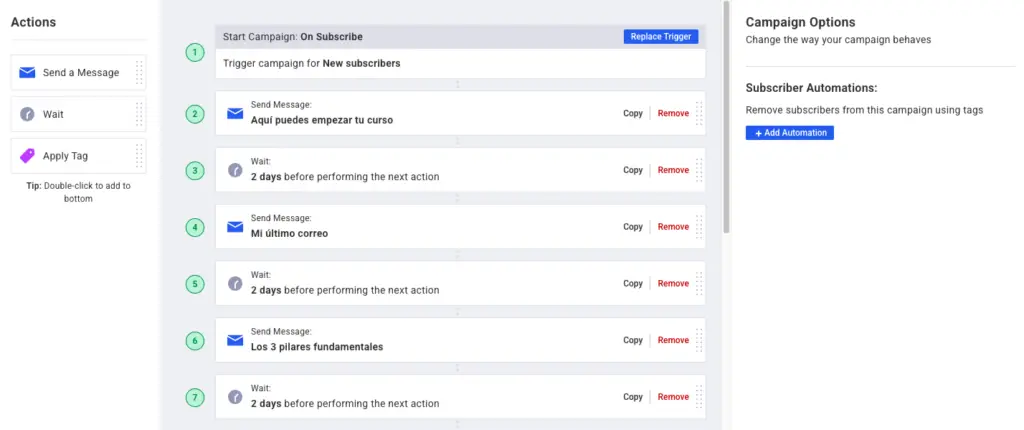
Task: Remove the 'Mi último correo' message step
Action: tap(673, 227)
